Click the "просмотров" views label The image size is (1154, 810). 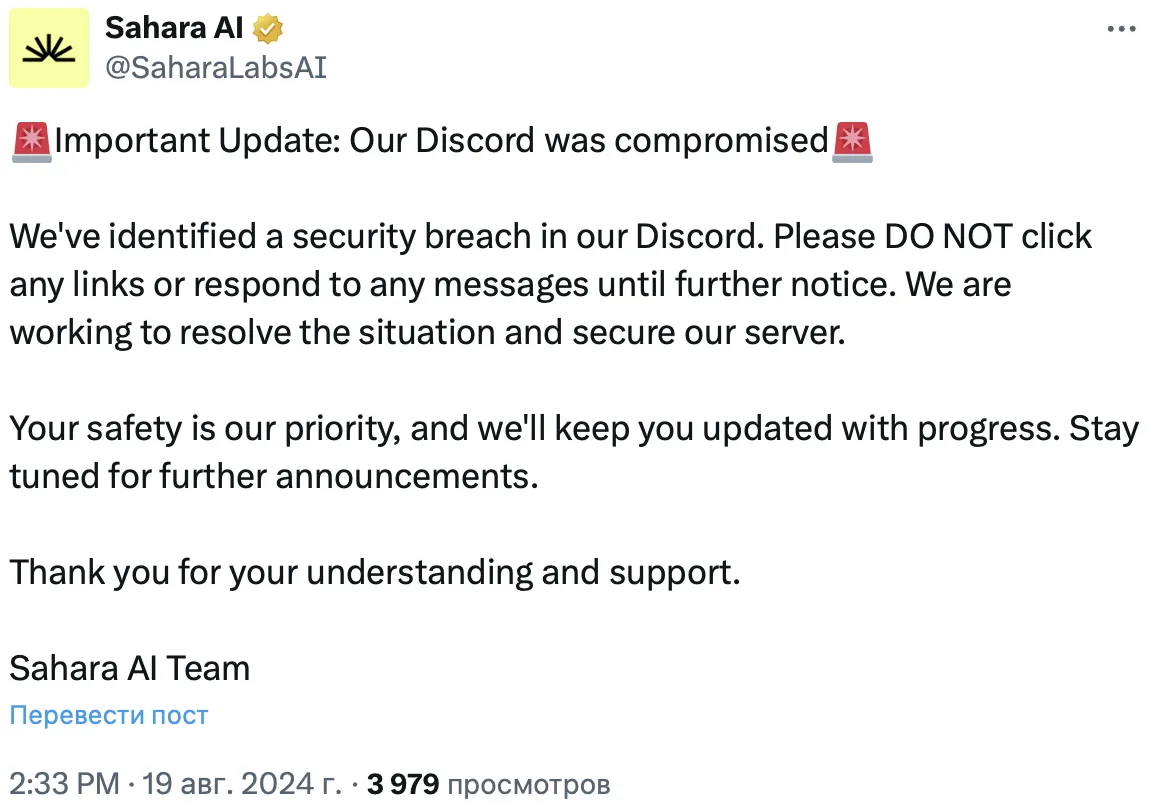click(528, 785)
